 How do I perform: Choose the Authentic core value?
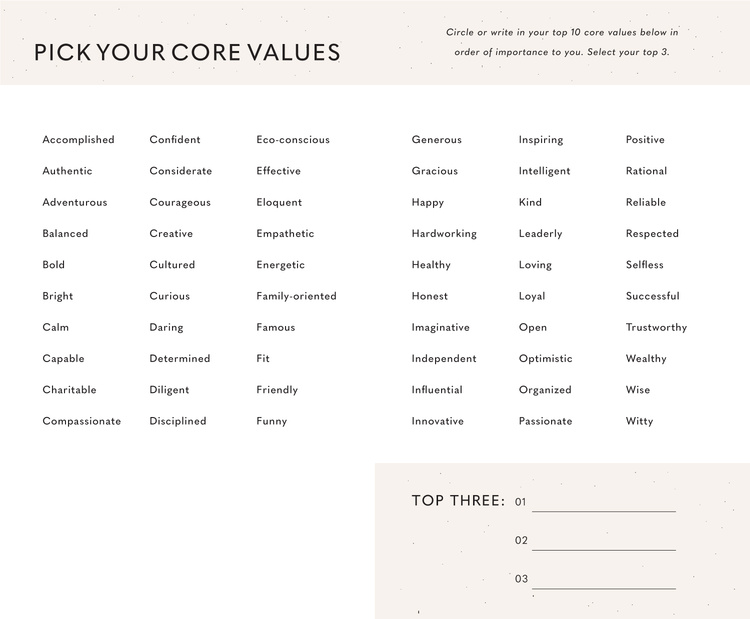click(67, 171)
